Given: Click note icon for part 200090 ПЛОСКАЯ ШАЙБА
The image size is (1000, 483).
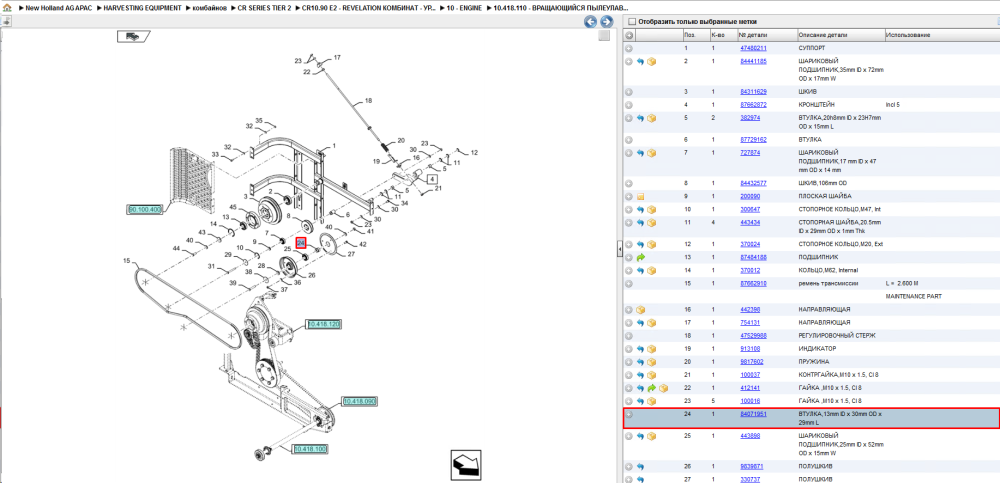Looking at the screenshot, I should tap(640, 197).
